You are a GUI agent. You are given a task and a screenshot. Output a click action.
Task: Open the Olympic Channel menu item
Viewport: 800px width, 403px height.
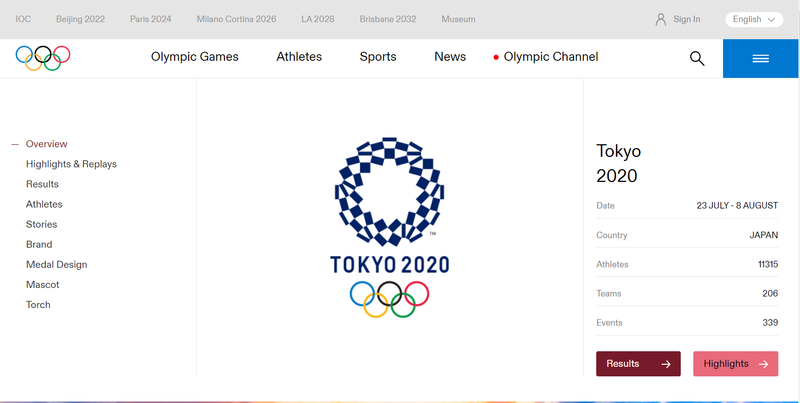(x=551, y=57)
